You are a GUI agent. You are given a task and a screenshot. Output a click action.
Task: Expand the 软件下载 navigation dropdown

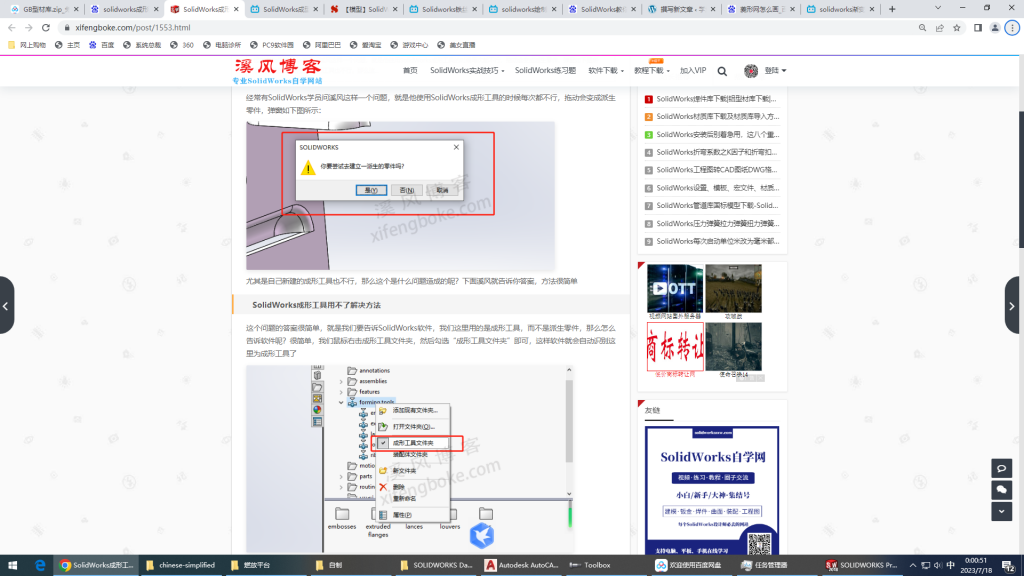(x=604, y=71)
